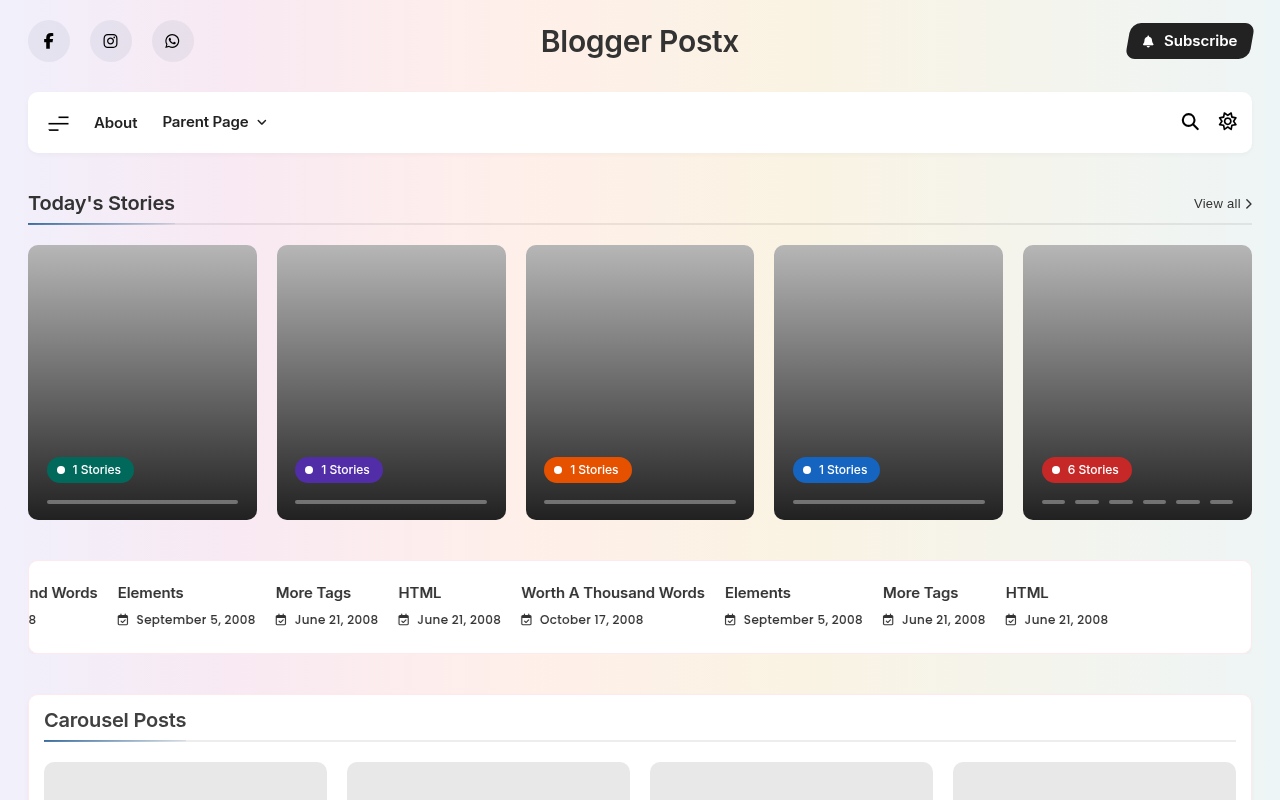Open the hamburger side menu
The width and height of the screenshot is (1280, 800).
[59, 123]
